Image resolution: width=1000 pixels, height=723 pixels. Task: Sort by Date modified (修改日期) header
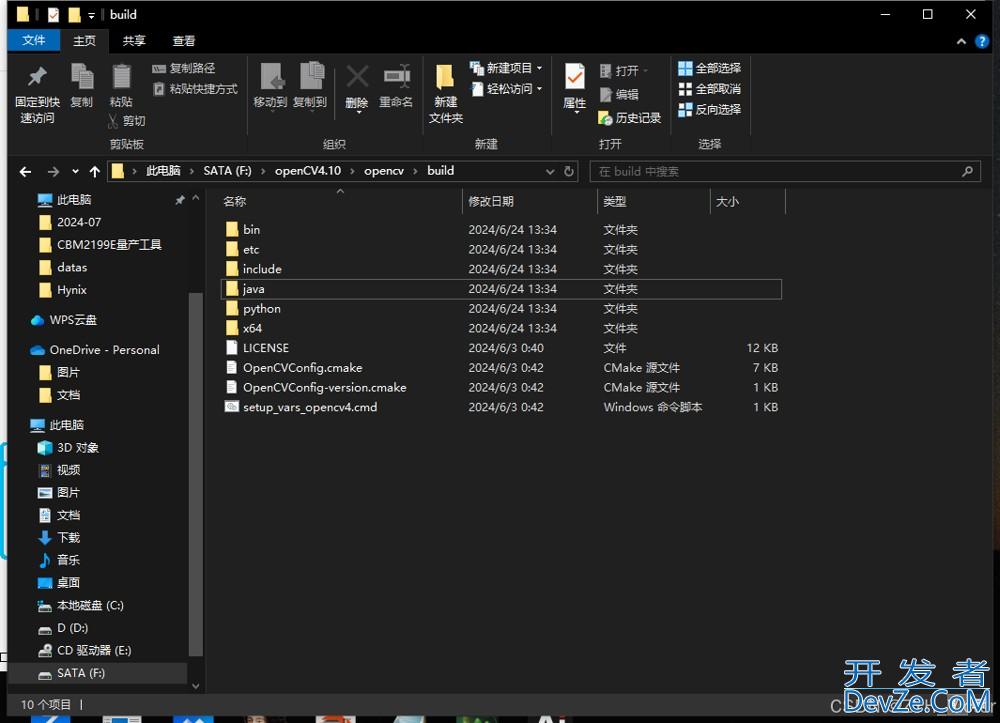click(x=490, y=201)
